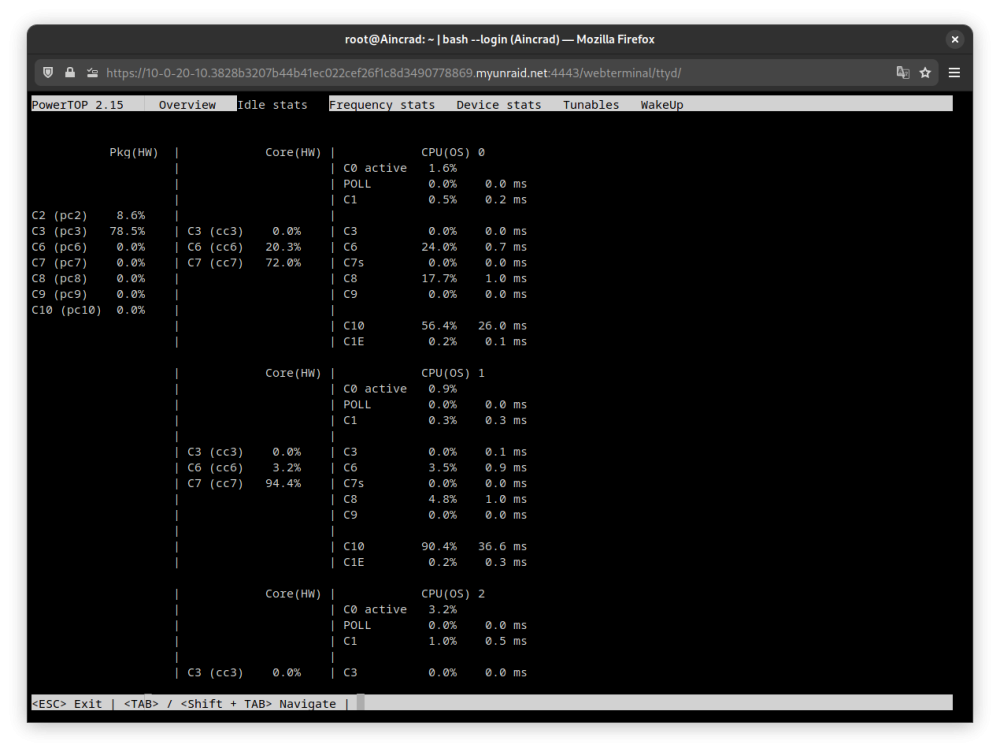Click the C8 (pc8) package row

click(x=88, y=279)
